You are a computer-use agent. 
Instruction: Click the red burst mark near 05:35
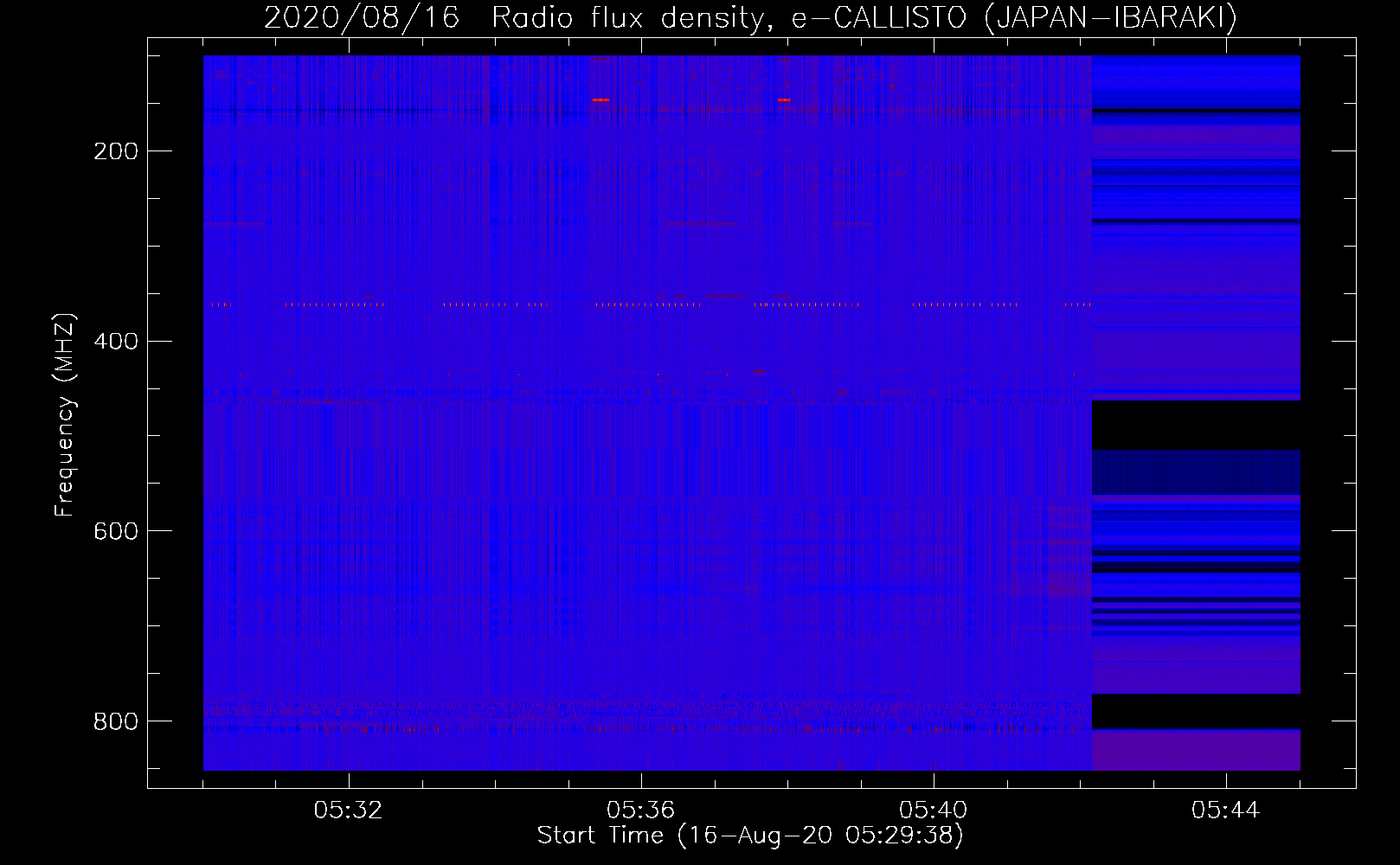click(x=600, y=100)
